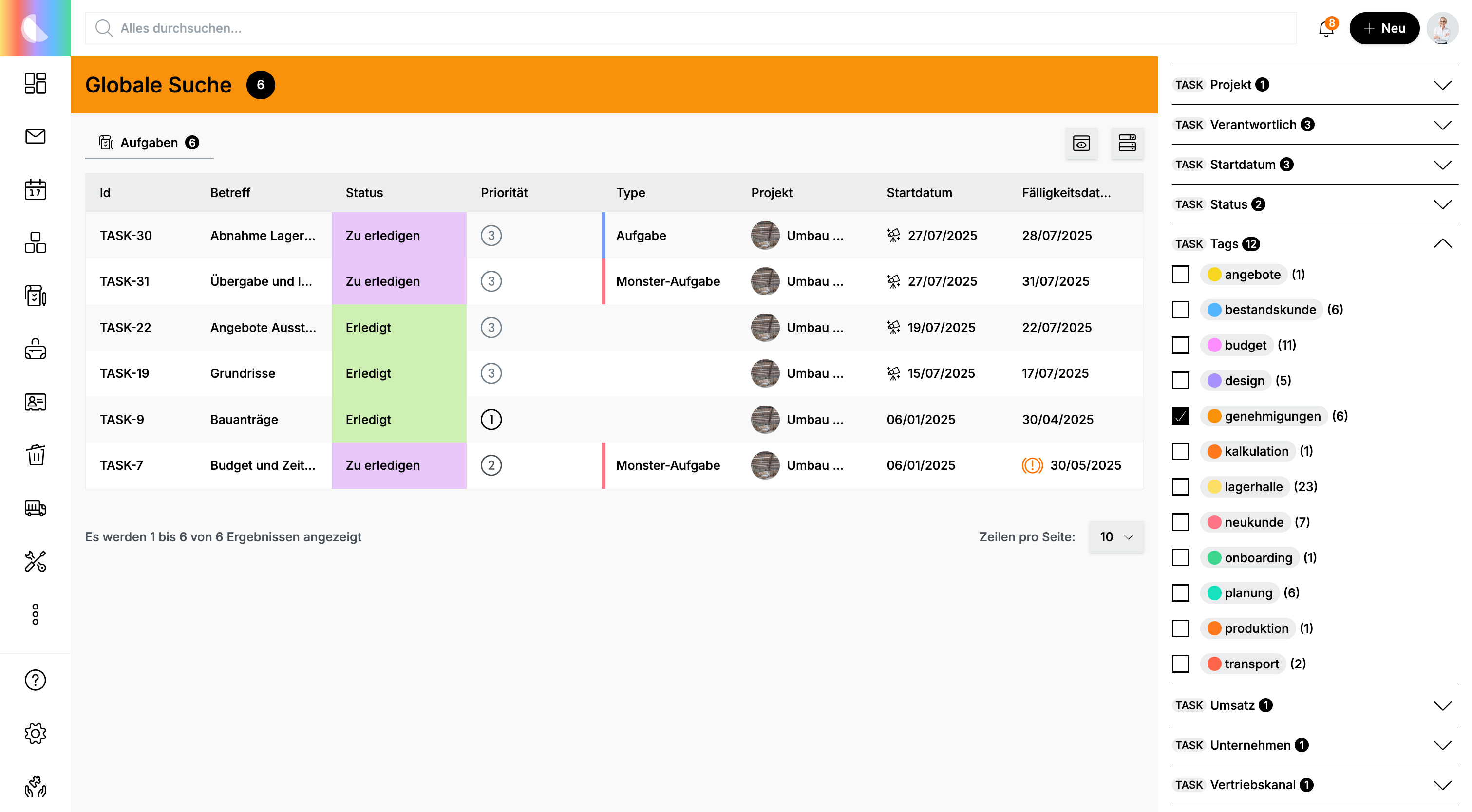Open the tasks checklist icon in sidebar
The height and width of the screenshot is (812, 1472).
tap(36, 296)
